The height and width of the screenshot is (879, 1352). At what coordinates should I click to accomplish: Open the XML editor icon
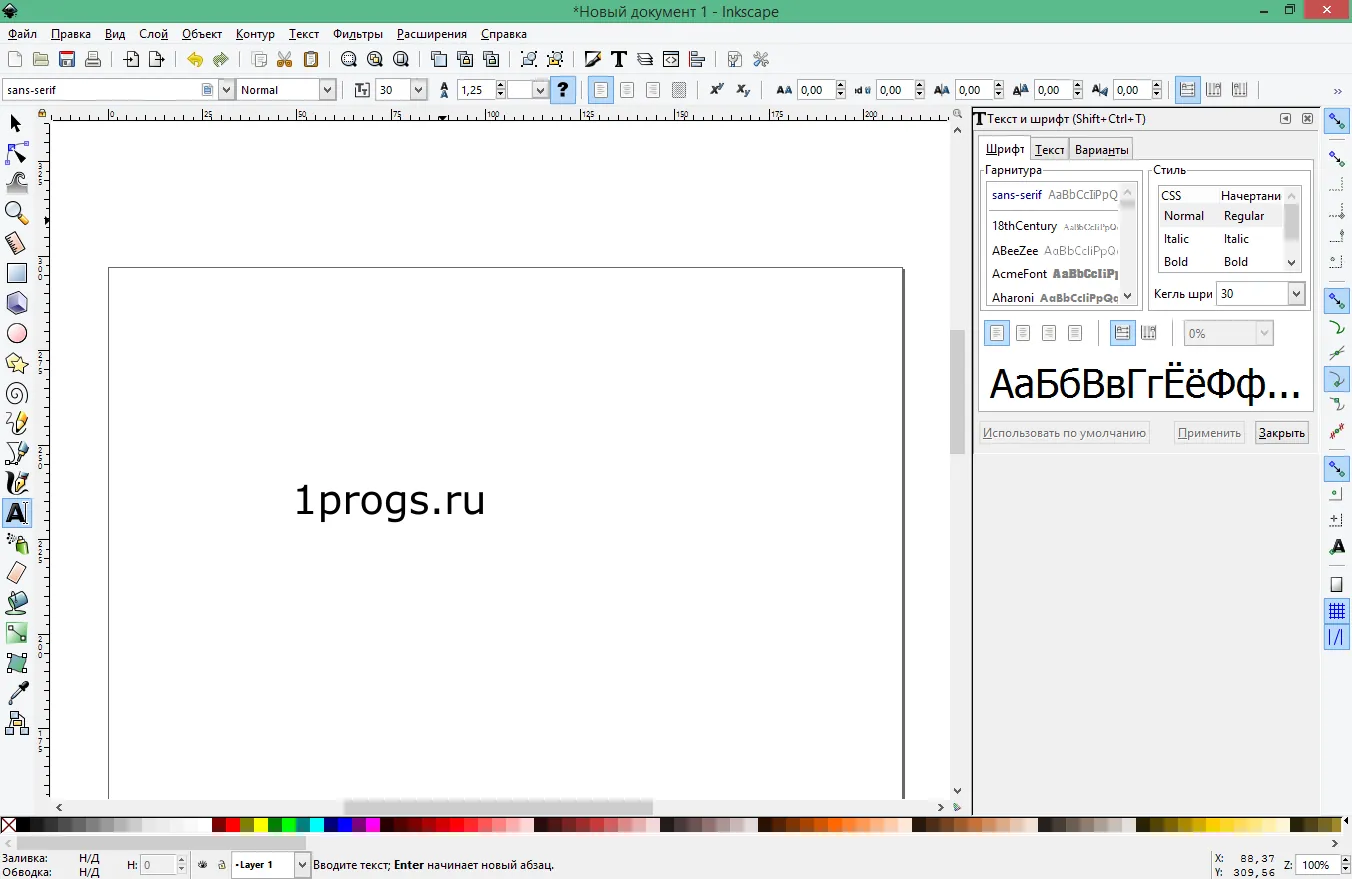pos(671,59)
